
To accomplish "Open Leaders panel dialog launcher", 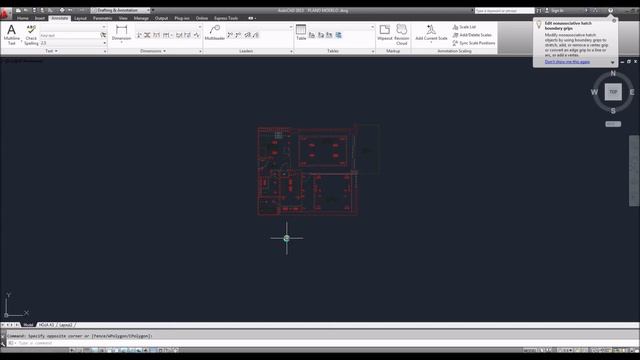I will click(x=291, y=51).
